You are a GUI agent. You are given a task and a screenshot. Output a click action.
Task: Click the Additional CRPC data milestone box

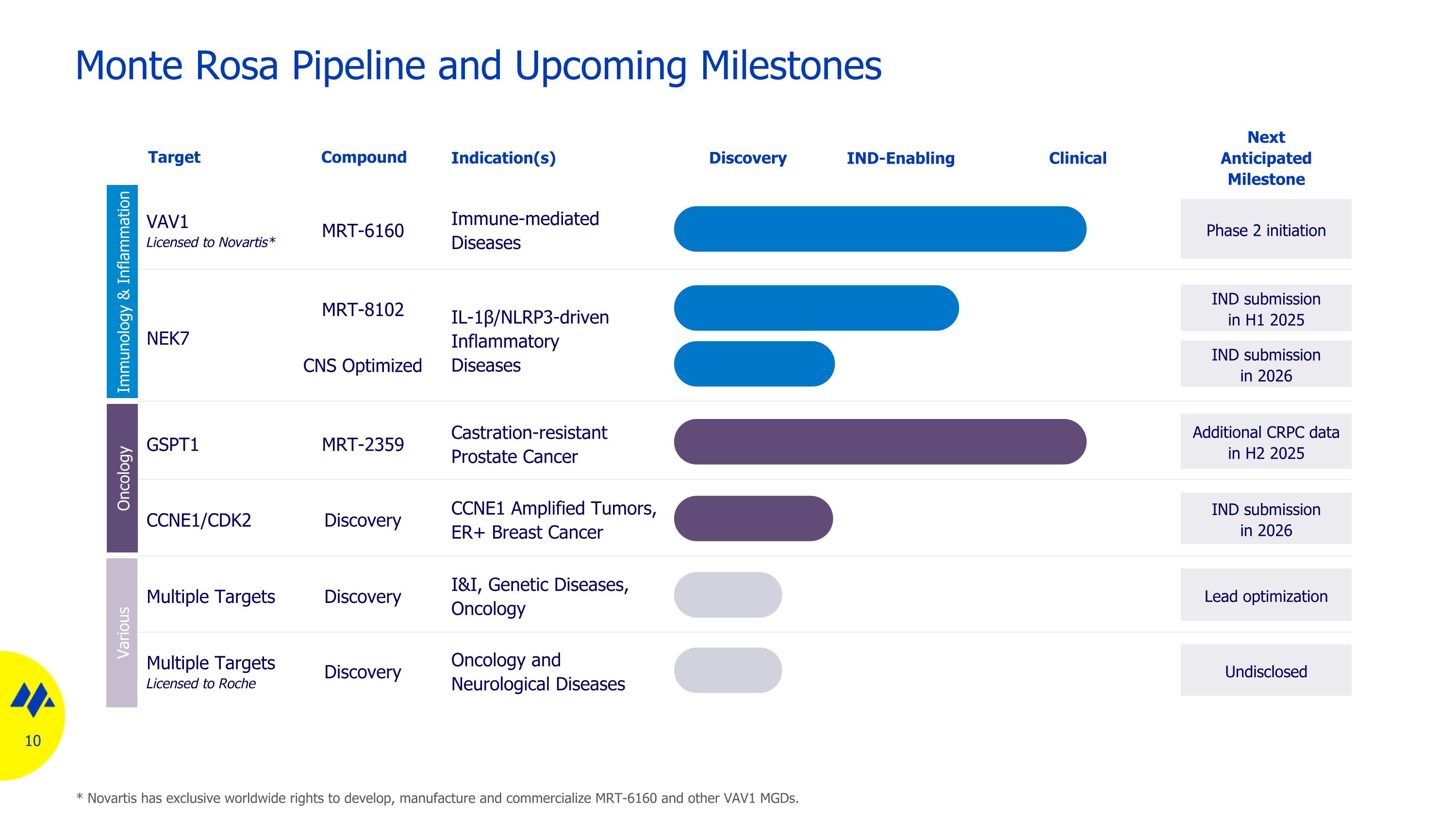coord(1266,442)
